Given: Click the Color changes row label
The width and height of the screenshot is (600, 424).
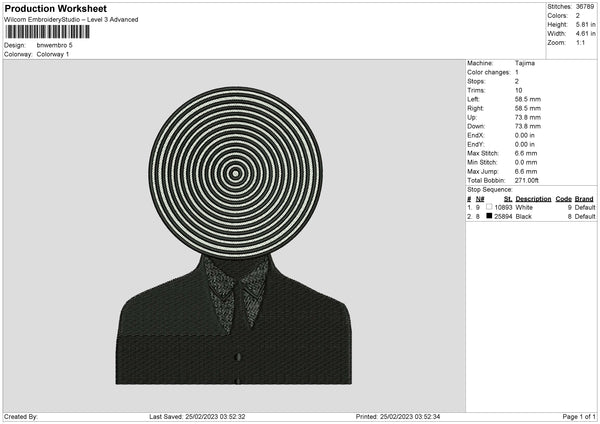Looking at the screenshot, I should click(x=489, y=72).
